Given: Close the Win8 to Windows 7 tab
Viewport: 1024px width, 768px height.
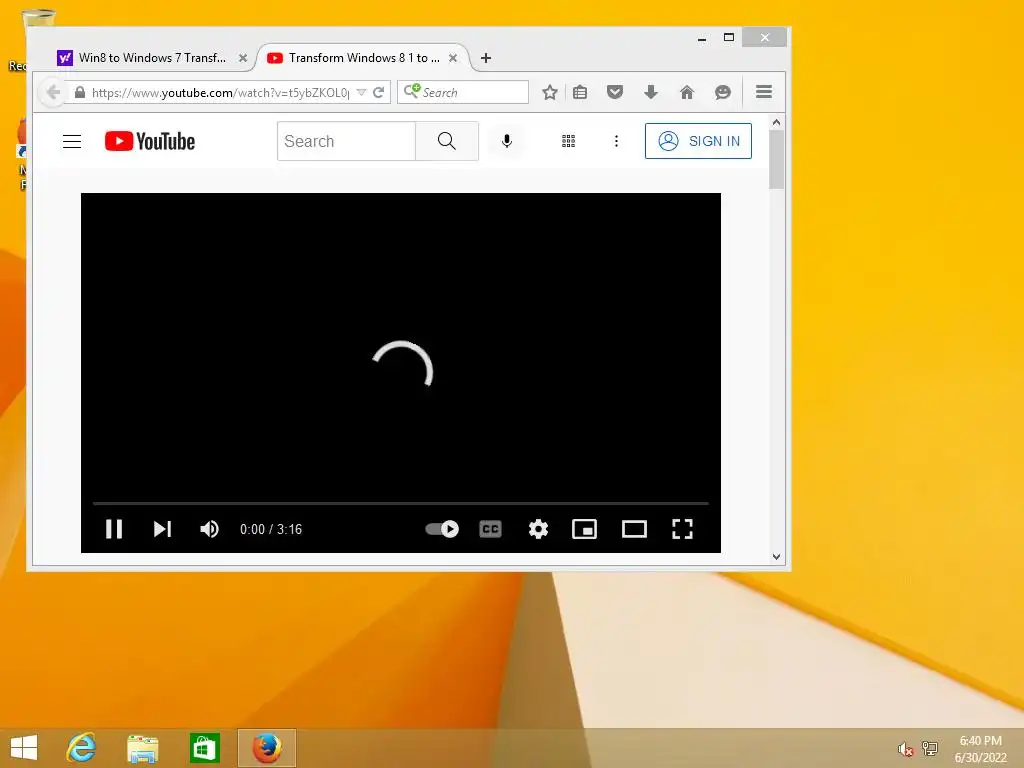Looking at the screenshot, I should [x=243, y=58].
